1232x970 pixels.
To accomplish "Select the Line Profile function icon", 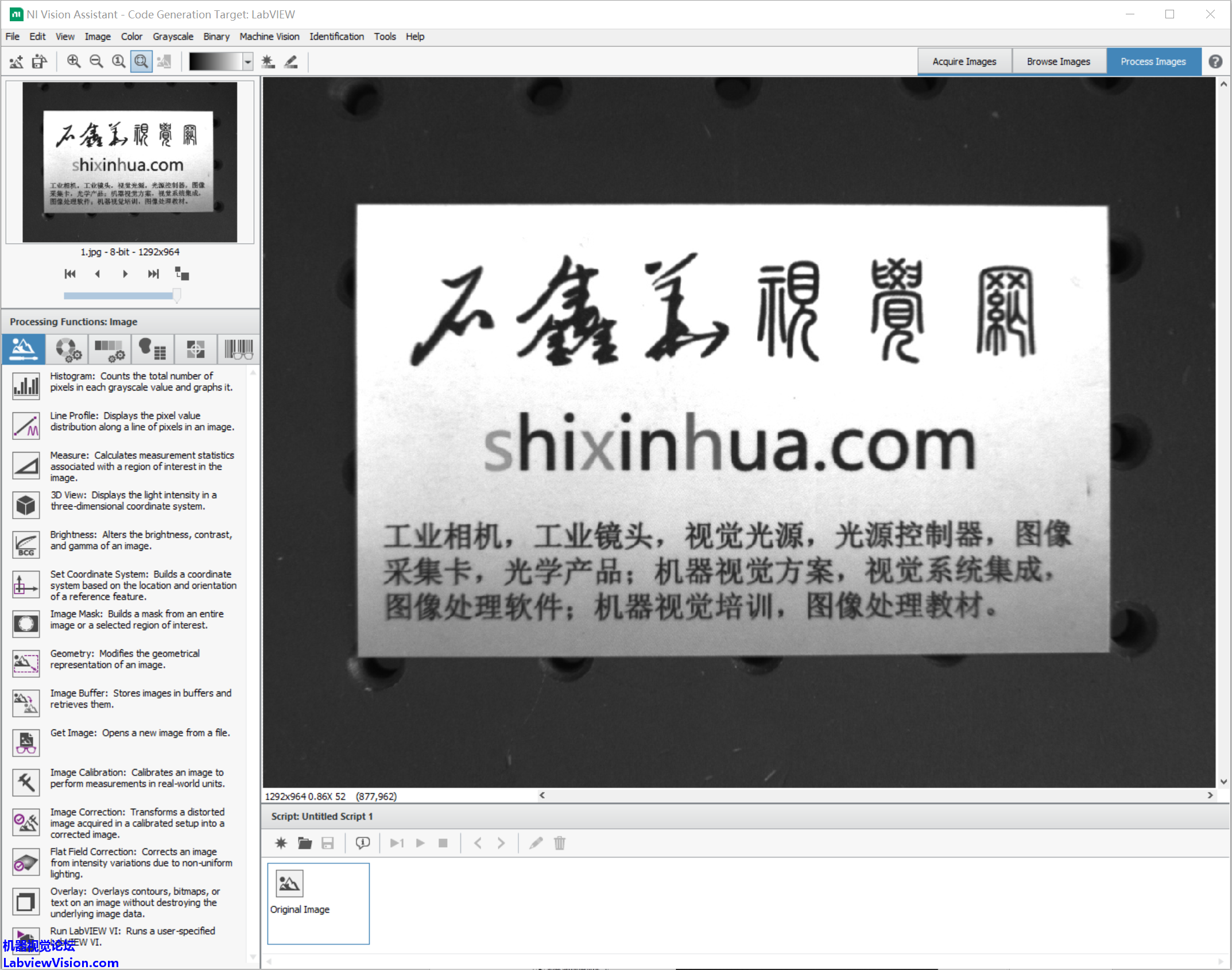I will point(26,425).
